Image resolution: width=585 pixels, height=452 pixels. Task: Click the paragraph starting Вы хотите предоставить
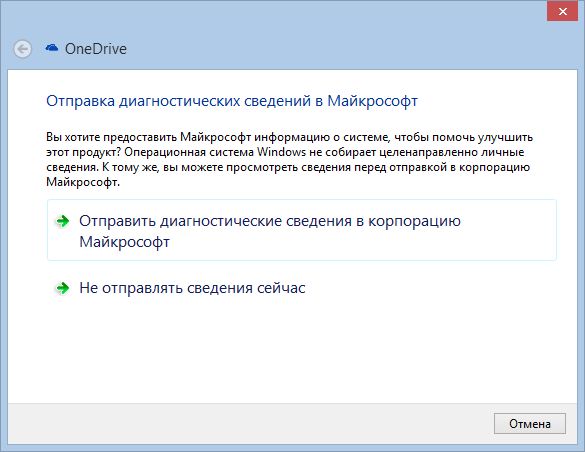289,160
